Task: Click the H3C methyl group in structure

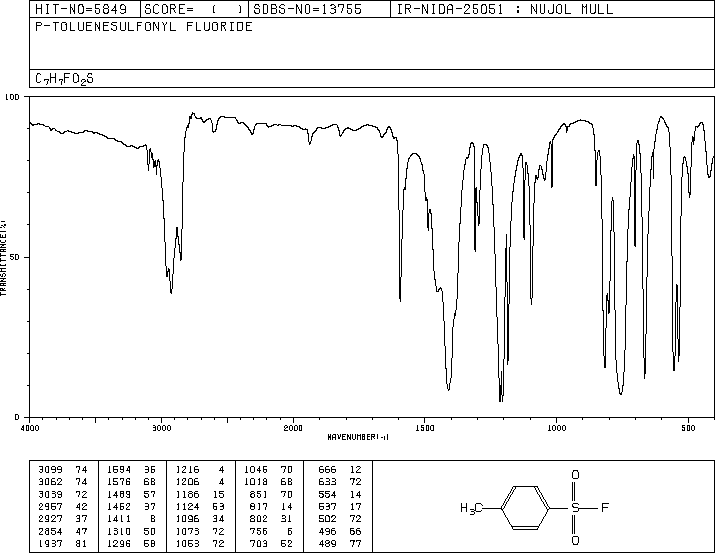Action: click(x=471, y=508)
